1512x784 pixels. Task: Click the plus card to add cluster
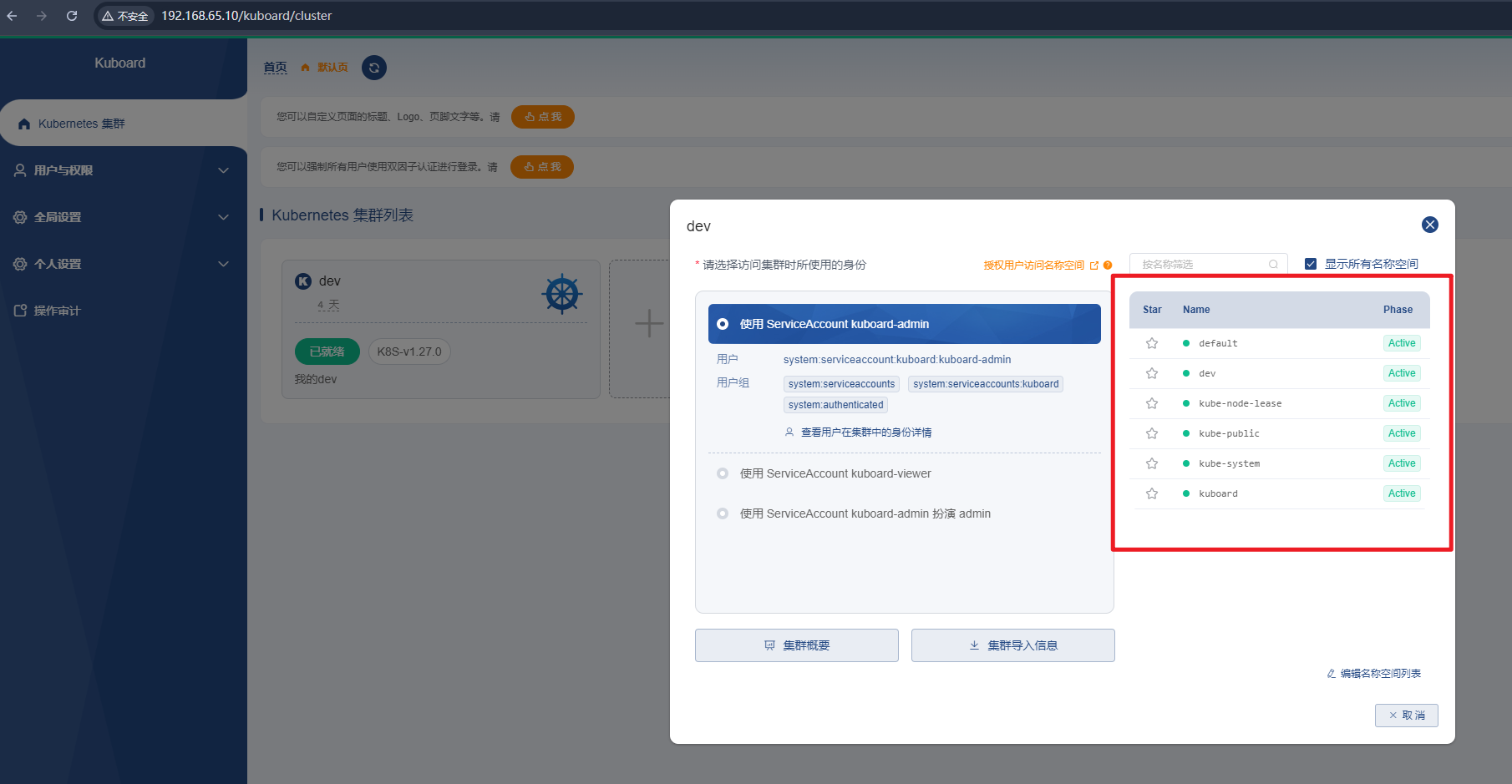tap(649, 323)
